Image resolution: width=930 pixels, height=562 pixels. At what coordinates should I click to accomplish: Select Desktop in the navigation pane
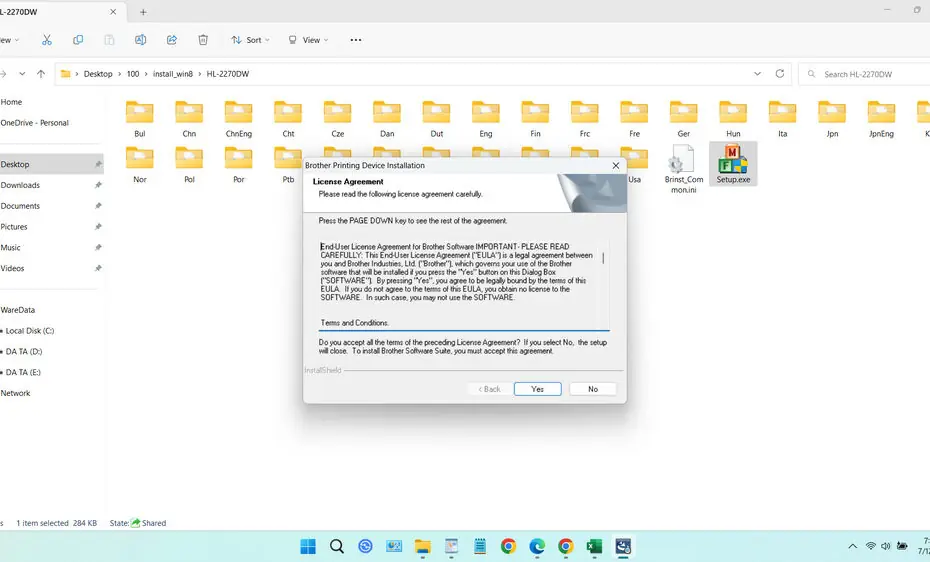pos(52,164)
